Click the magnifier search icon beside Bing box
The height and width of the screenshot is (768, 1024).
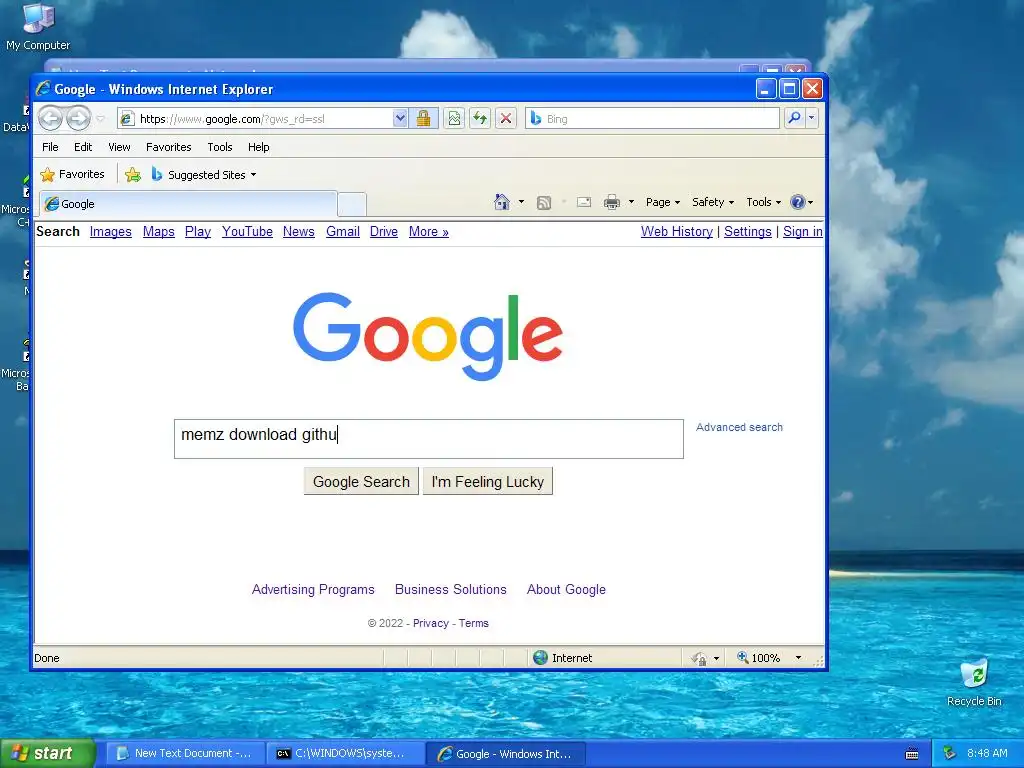point(794,118)
